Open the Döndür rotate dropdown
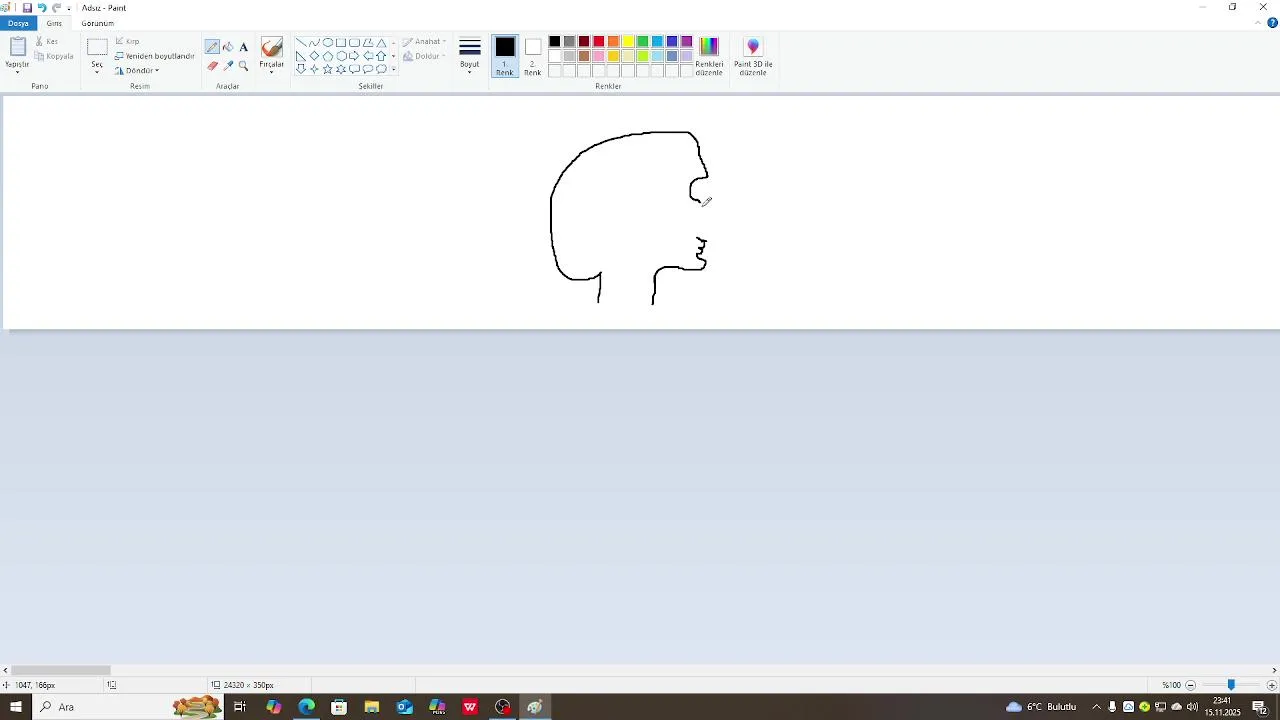Image resolution: width=1280 pixels, height=720 pixels. 137,71
